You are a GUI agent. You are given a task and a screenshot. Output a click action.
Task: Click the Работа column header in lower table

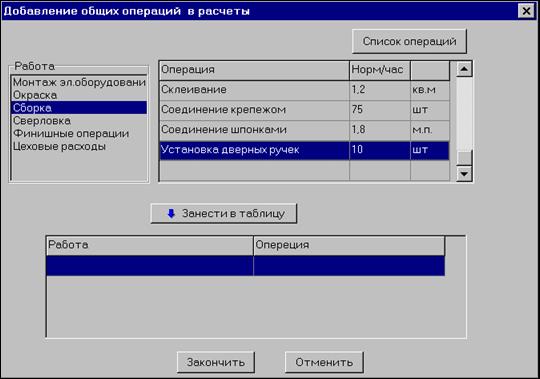point(149,245)
